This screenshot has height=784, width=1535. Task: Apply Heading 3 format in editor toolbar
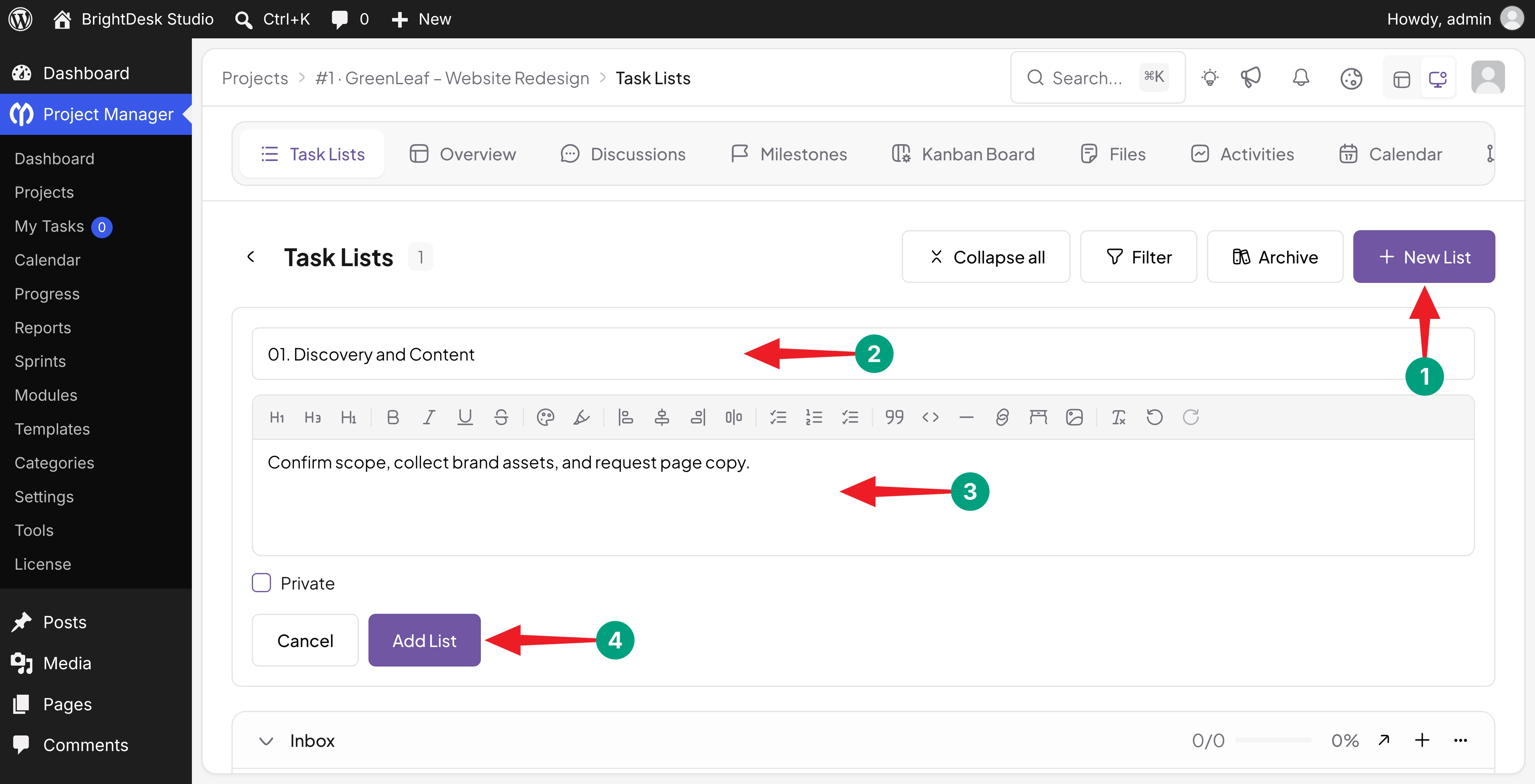[x=312, y=417]
